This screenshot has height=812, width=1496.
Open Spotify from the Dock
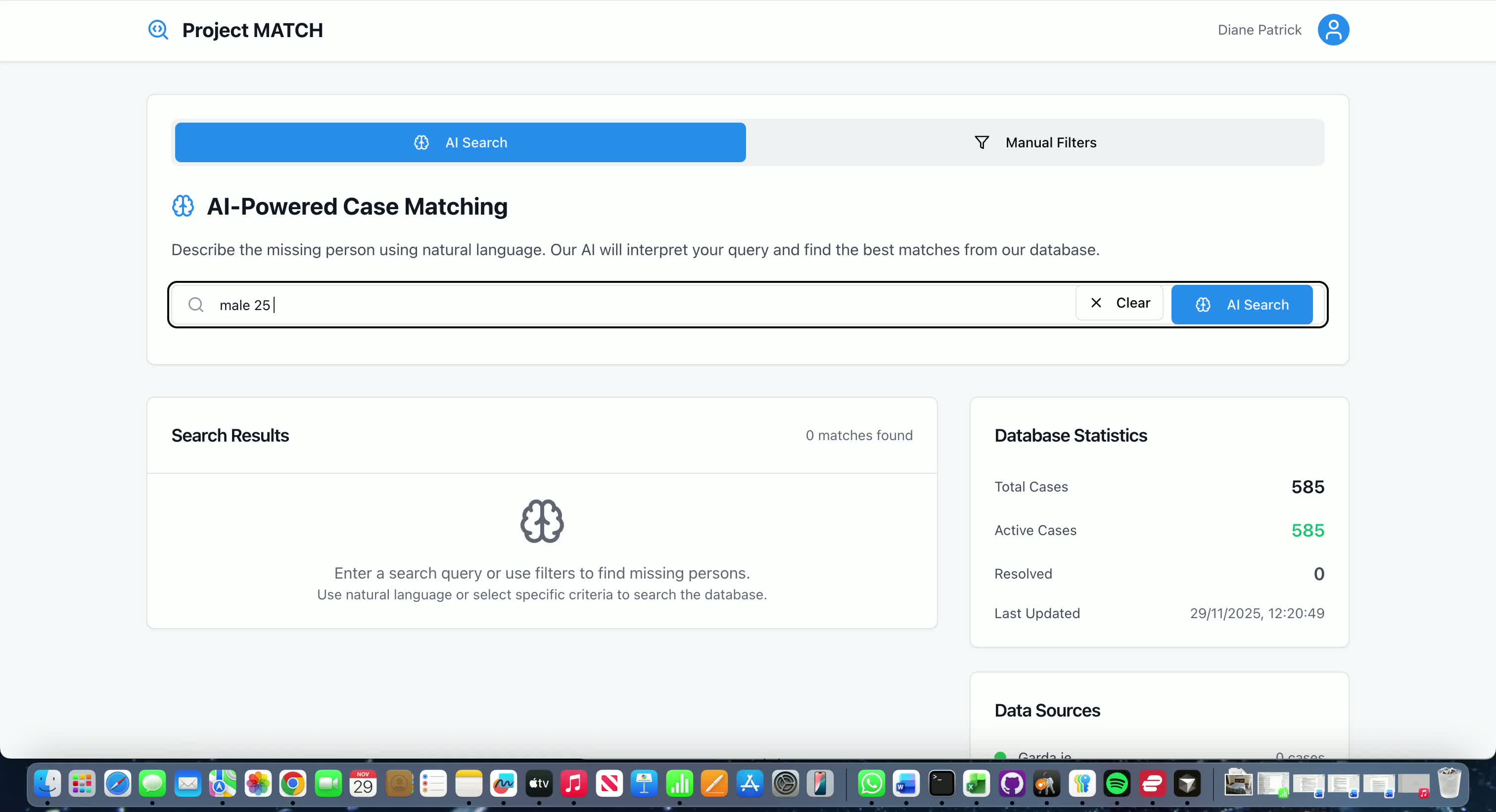(1117, 783)
